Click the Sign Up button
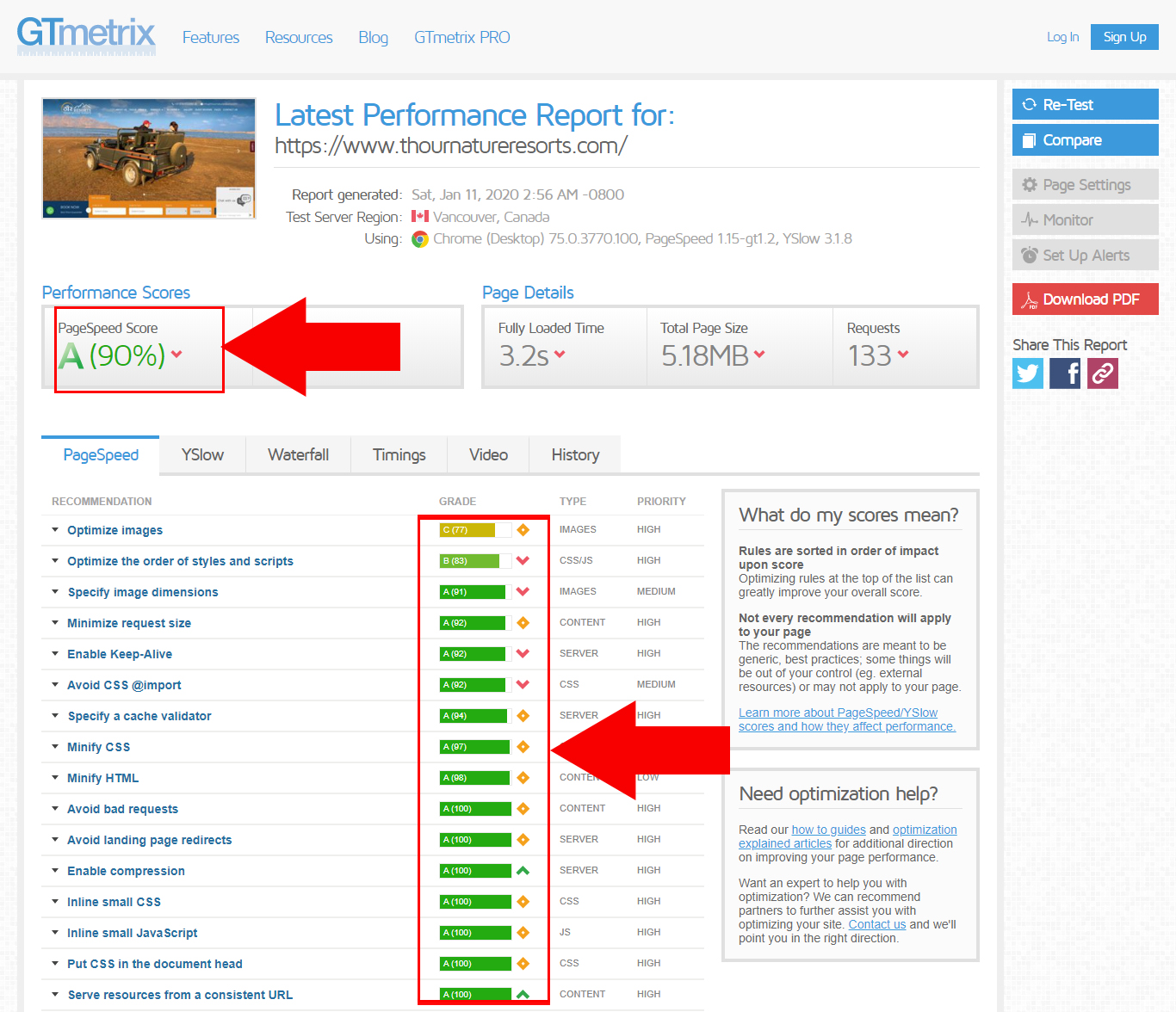 (1124, 37)
